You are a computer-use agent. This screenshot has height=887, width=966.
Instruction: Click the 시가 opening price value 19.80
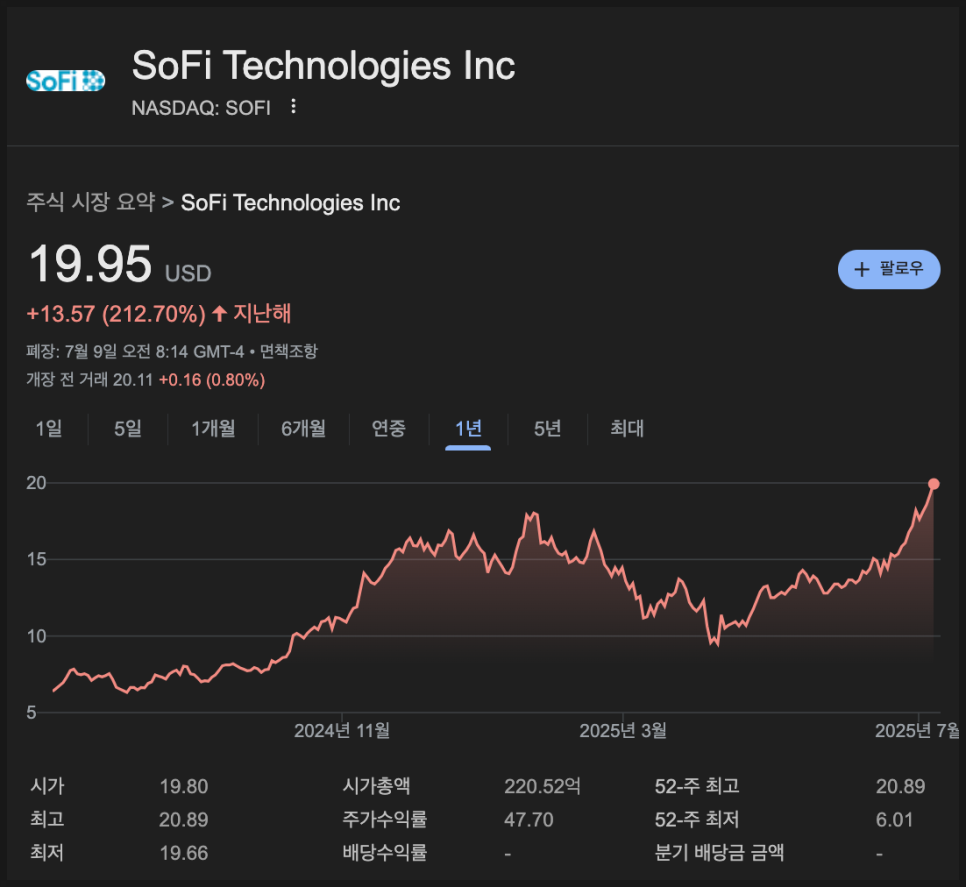(184, 787)
